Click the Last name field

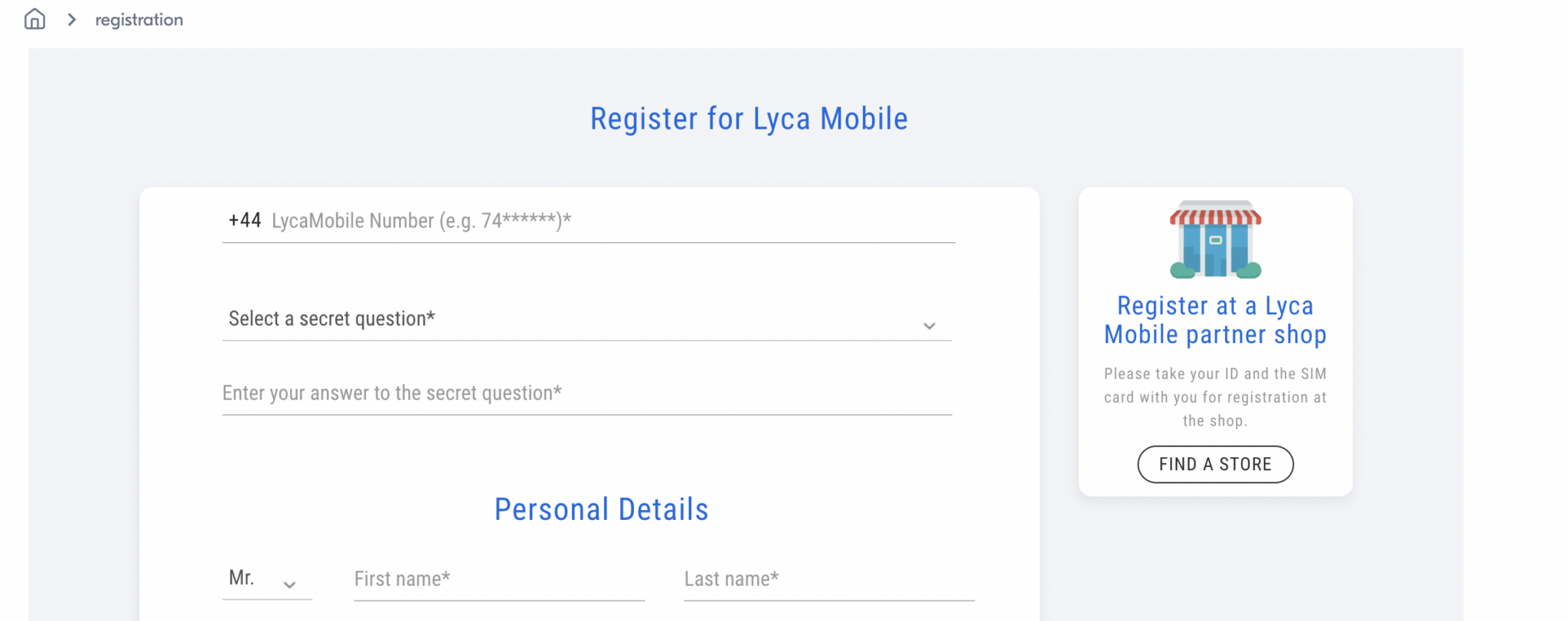click(x=827, y=580)
